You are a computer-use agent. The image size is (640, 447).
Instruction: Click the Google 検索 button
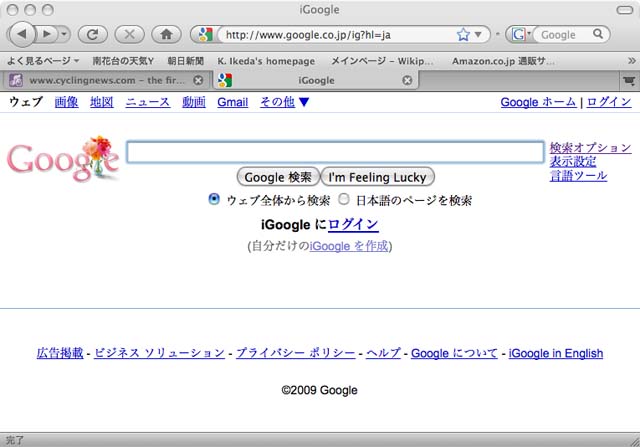[278, 177]
